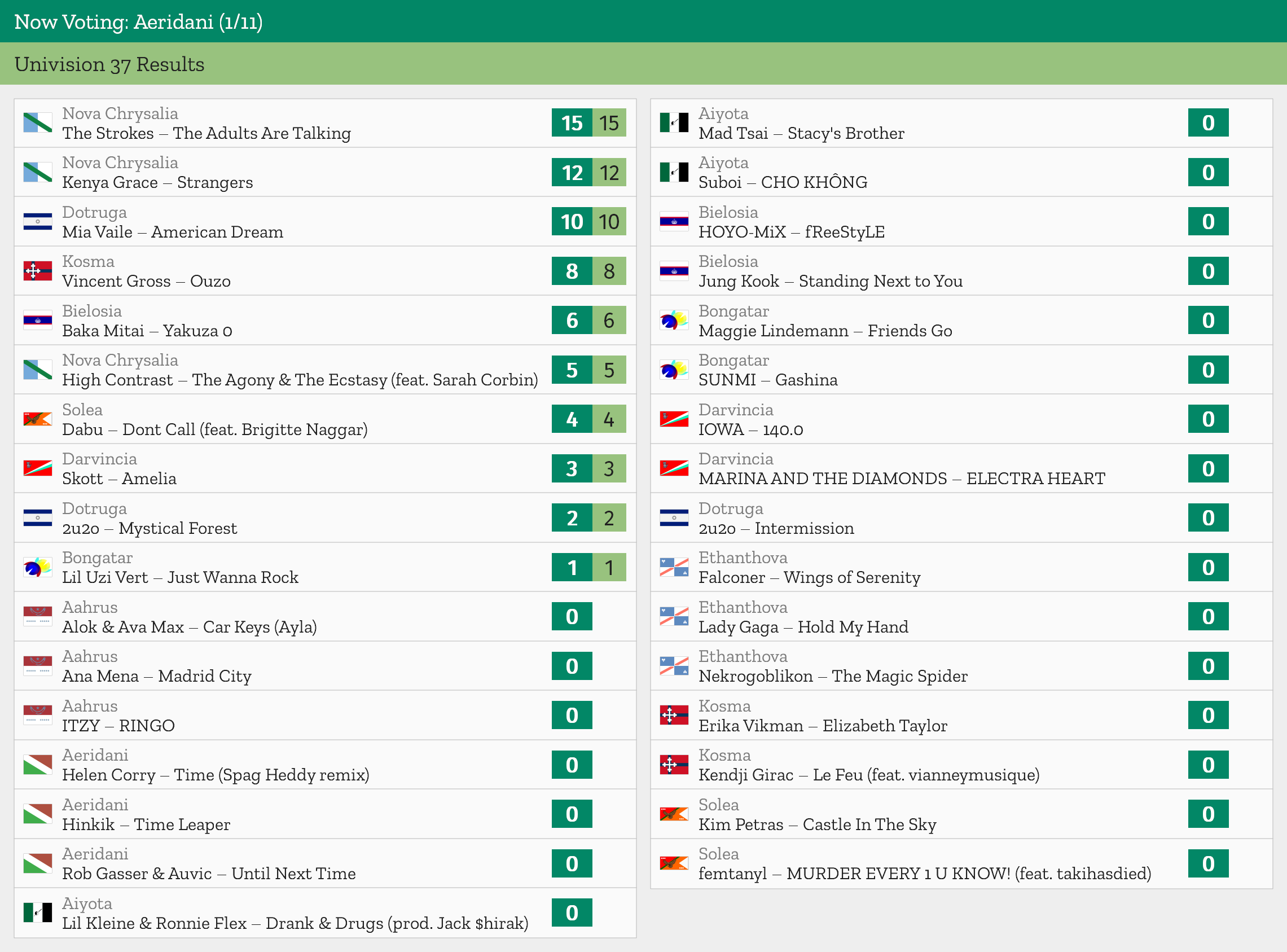Click Kosma flag beside Vincent Gross – Ouzo
Screen dimensions: 1287x952
click(37, 271)
